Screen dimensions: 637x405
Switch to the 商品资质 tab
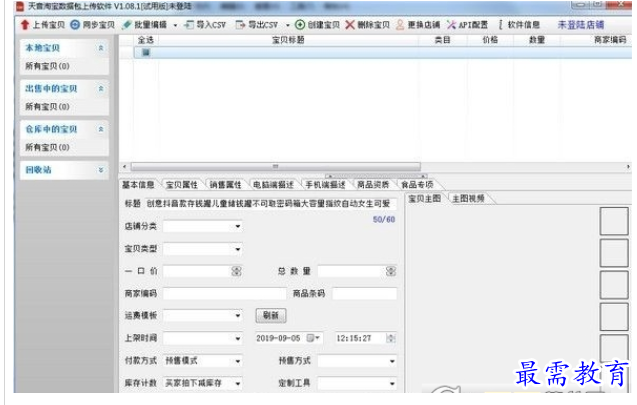pos(373,185)
